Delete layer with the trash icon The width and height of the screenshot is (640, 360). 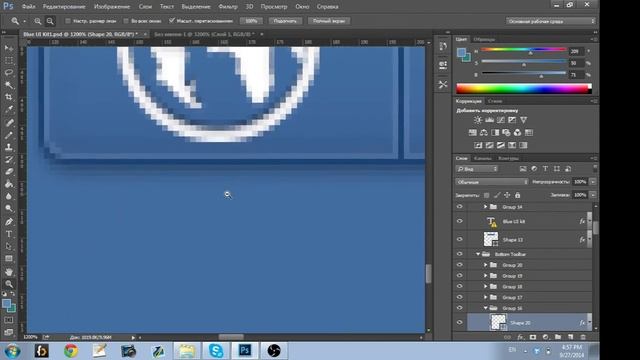583,337
